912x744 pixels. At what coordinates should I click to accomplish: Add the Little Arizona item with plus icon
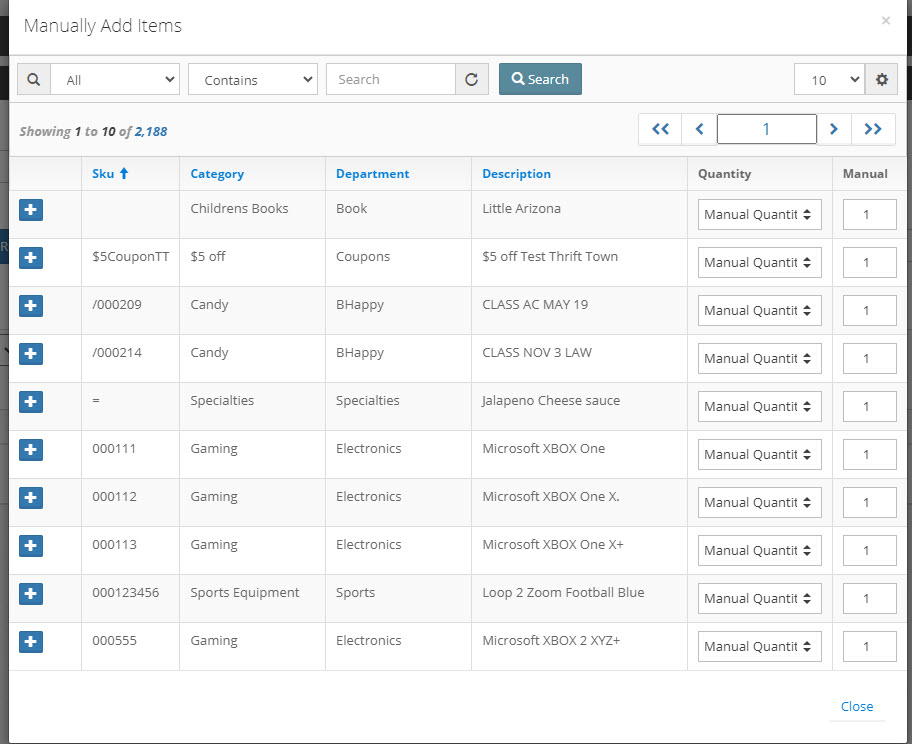tap(31, 210)
